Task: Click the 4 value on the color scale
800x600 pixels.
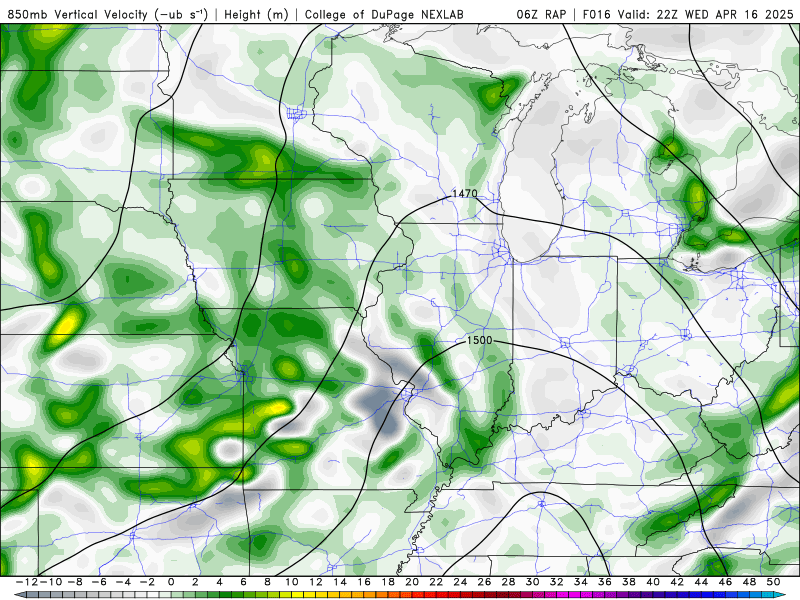Action: point(219,582)
